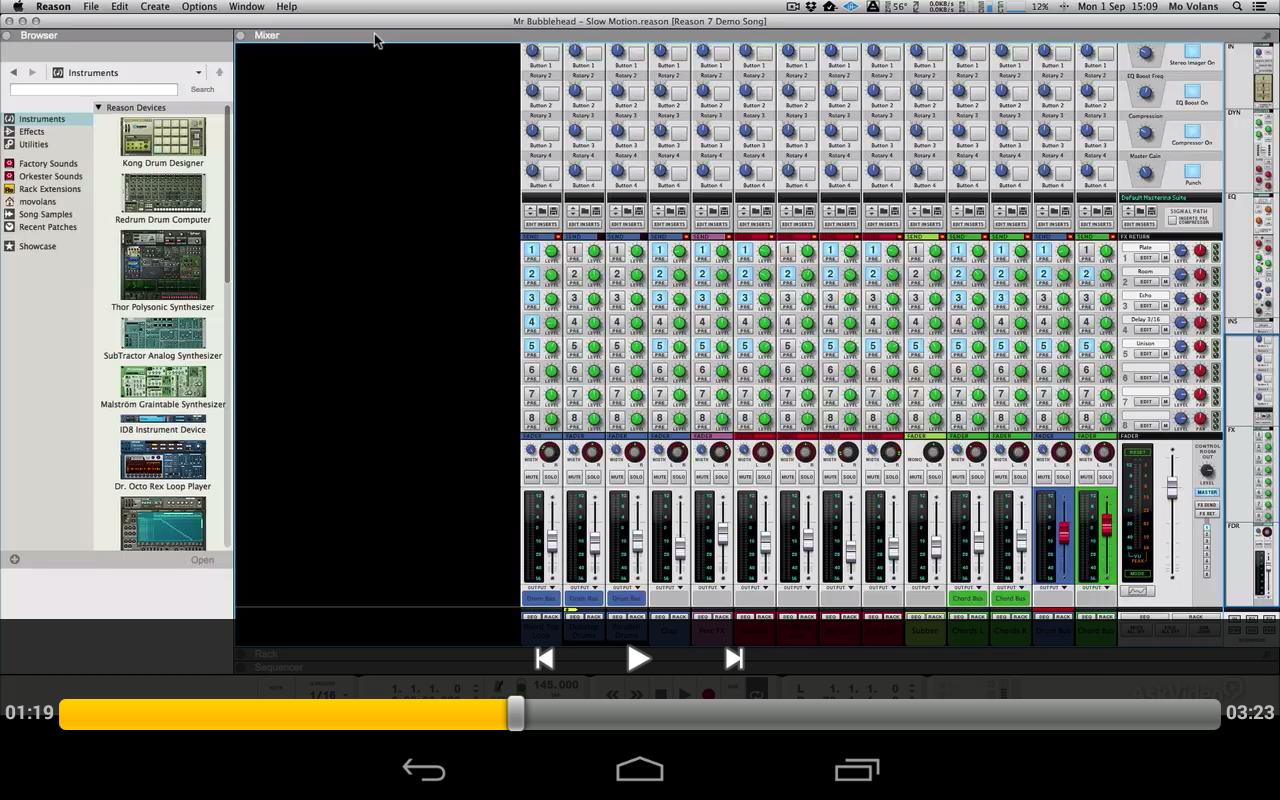Open the Options menu
The image size is (1280, 800).
199,6
